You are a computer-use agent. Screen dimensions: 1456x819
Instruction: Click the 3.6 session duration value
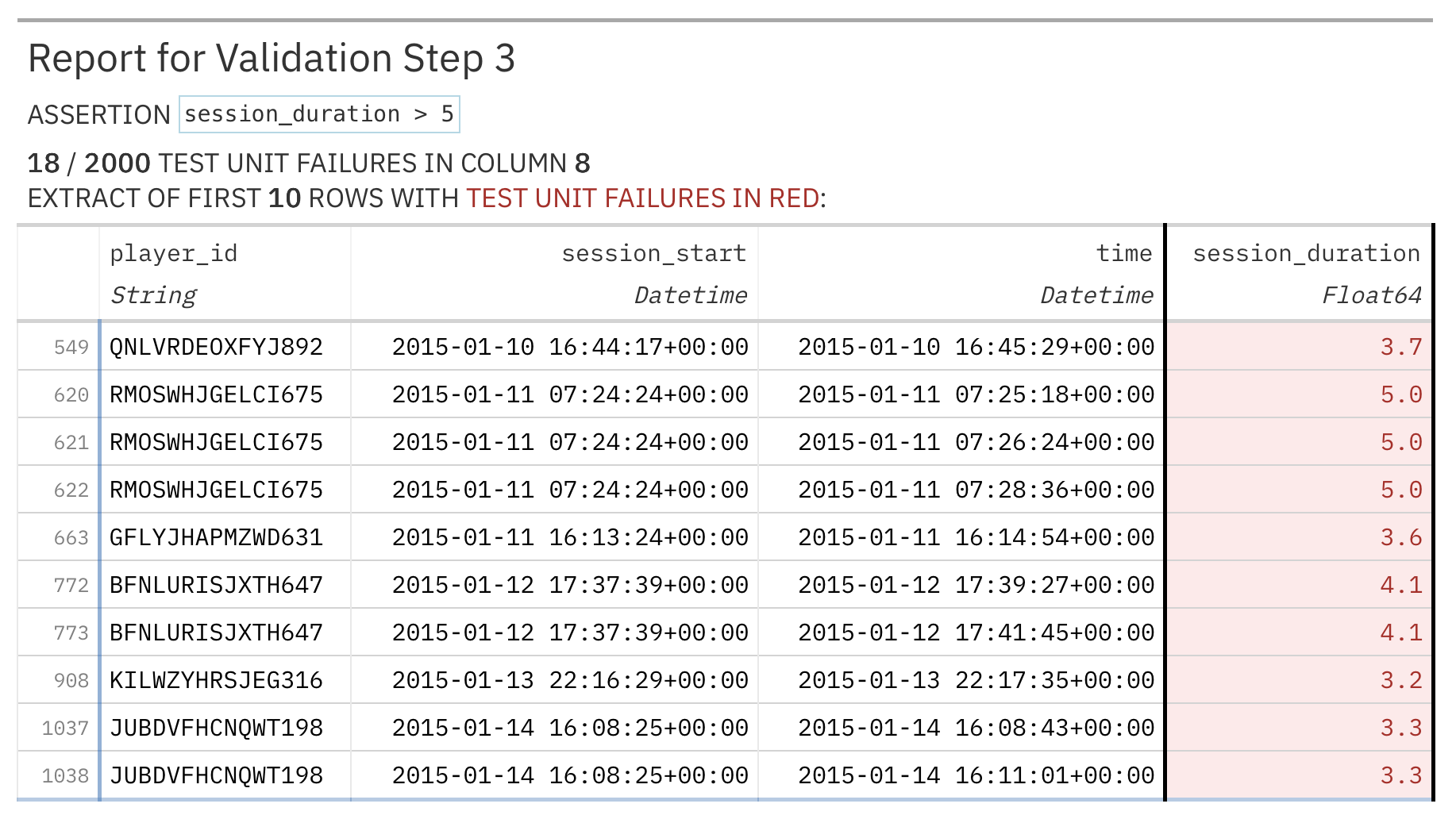1400,538
